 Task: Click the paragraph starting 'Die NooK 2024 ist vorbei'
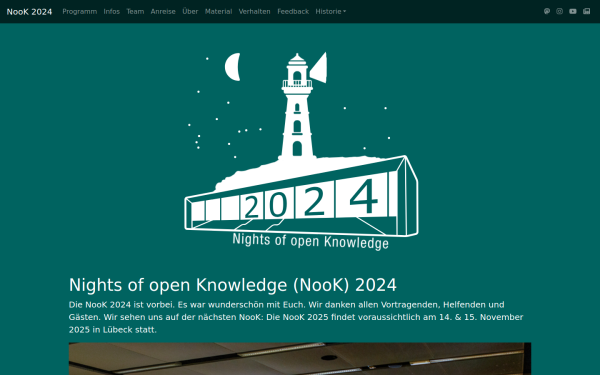coord(296,317)
